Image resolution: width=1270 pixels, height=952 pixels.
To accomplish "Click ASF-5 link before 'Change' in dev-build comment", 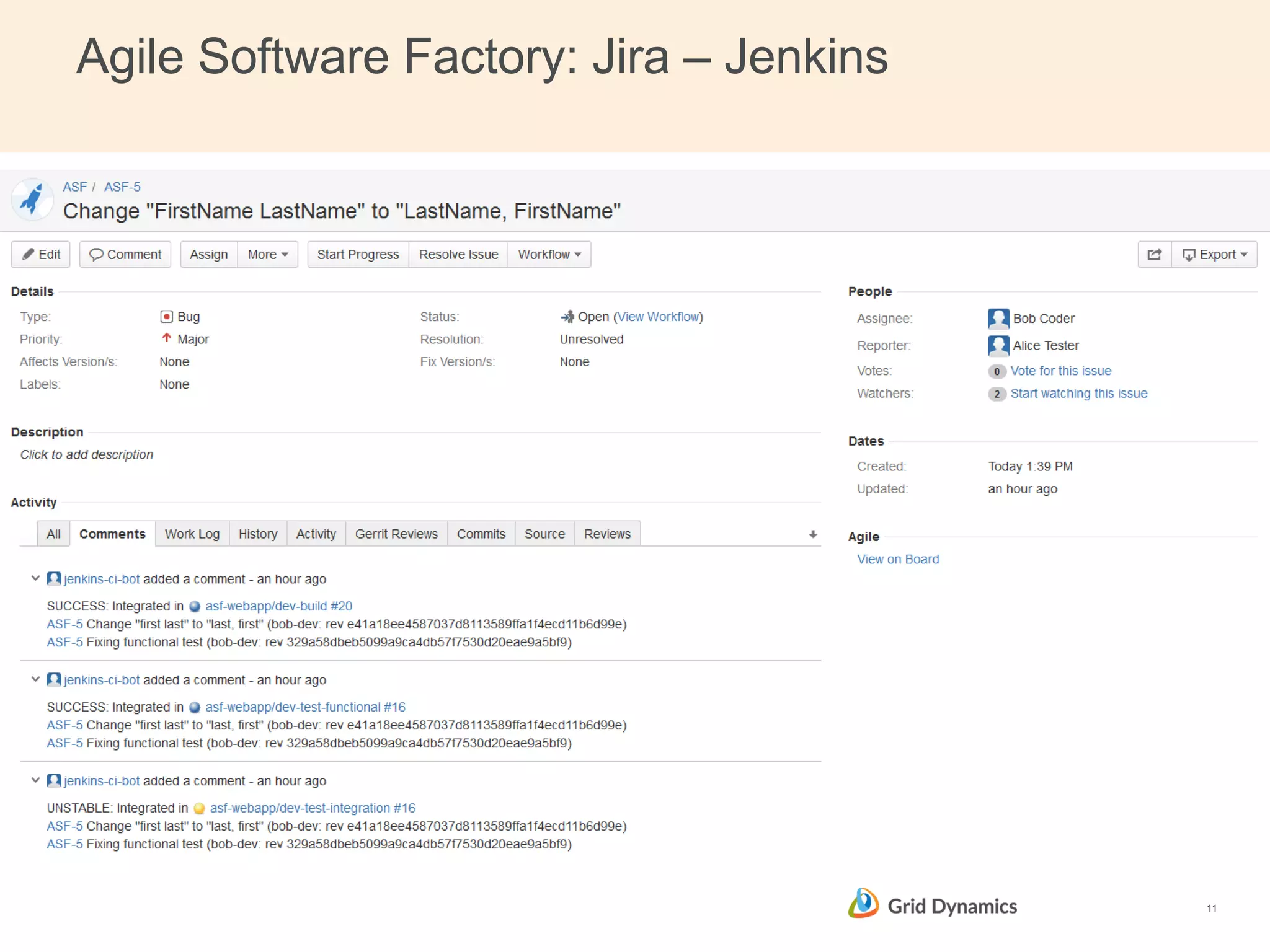I will point(64,624).
